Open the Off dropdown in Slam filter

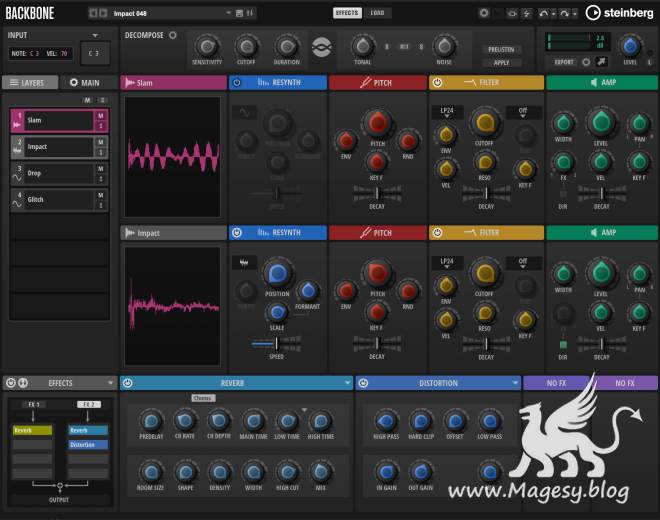pyautogui.click(x=523, y=112)
